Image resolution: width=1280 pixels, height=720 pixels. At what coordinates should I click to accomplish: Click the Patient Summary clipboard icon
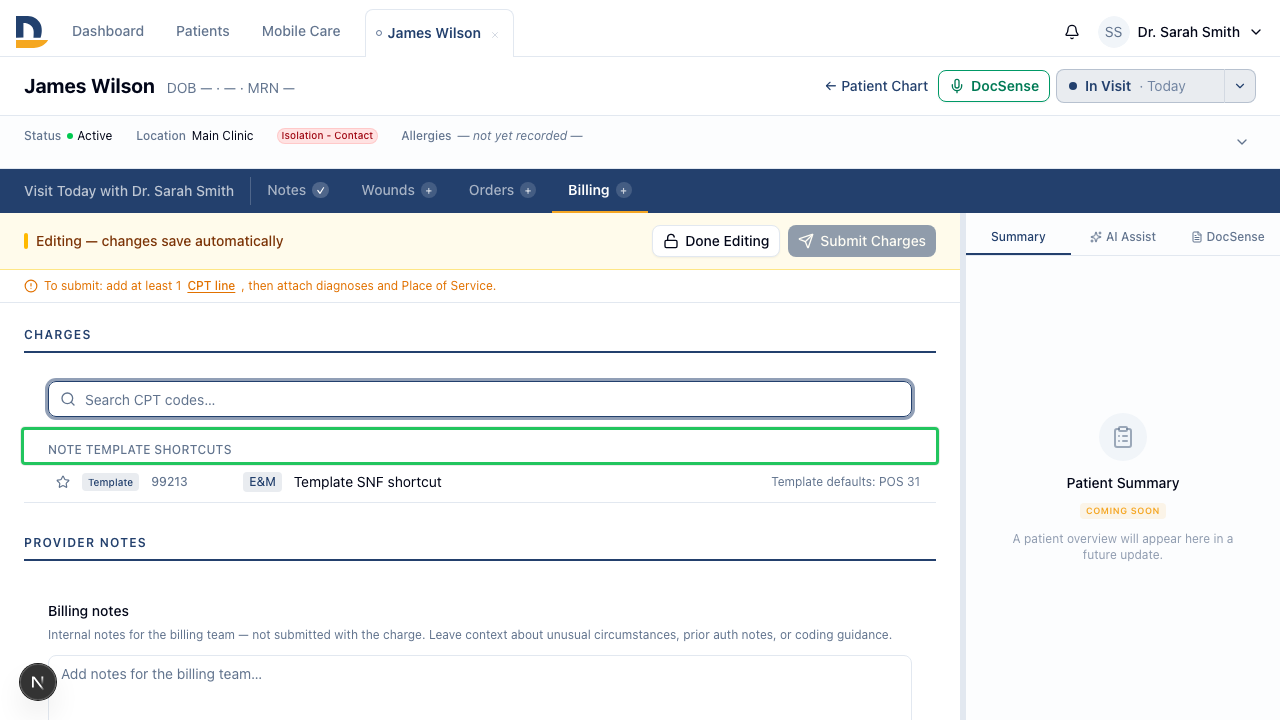[x=1123, y=437]
